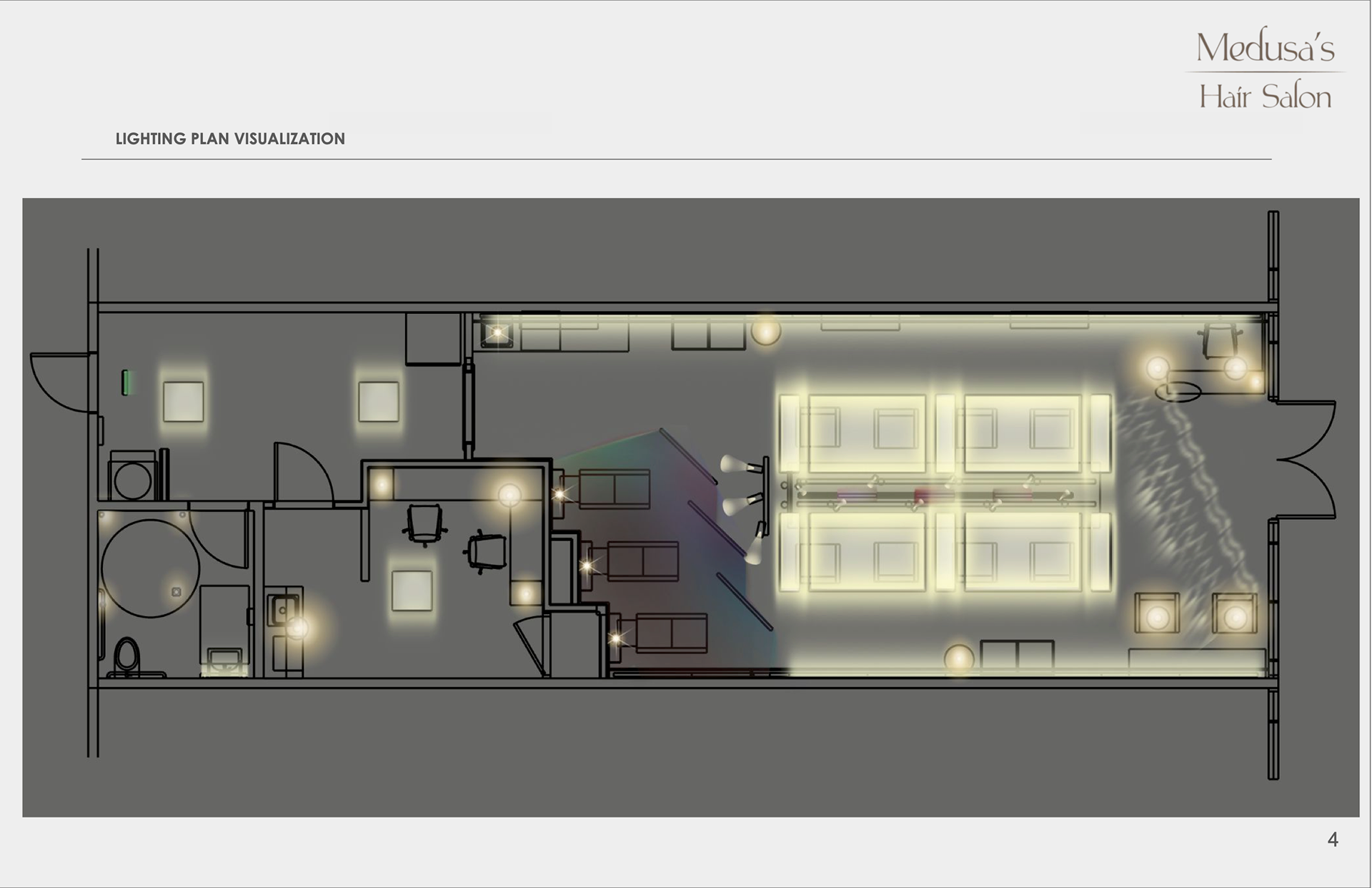This screenshot has height=888, width=1372.
Task: Click the bottom shampoo station chair
Action: [670, 633]
